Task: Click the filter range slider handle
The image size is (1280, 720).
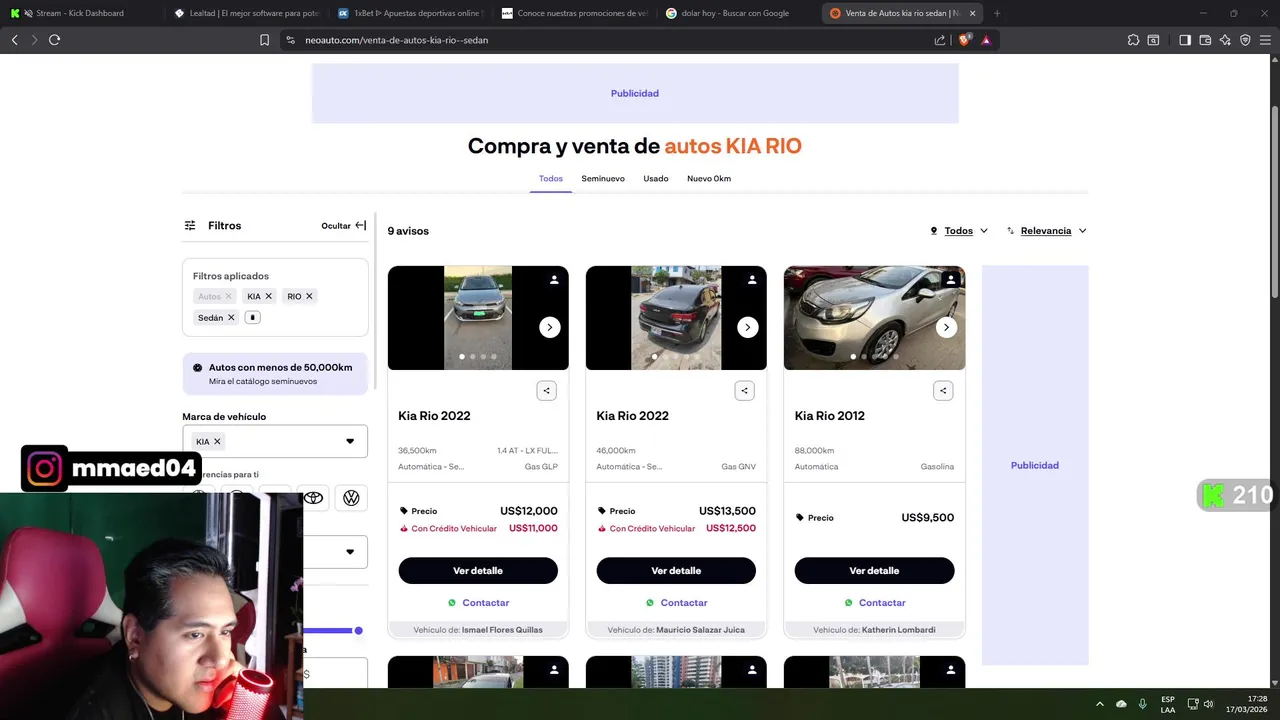Action: (358, 630)
